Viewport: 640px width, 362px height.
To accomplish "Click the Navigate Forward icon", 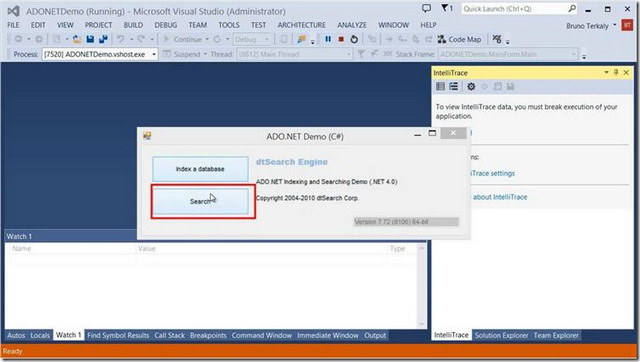I will (x=39, y=39).
